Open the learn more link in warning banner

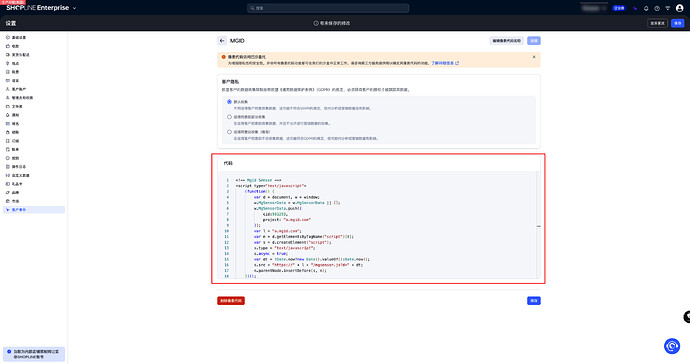coord(445,63)
